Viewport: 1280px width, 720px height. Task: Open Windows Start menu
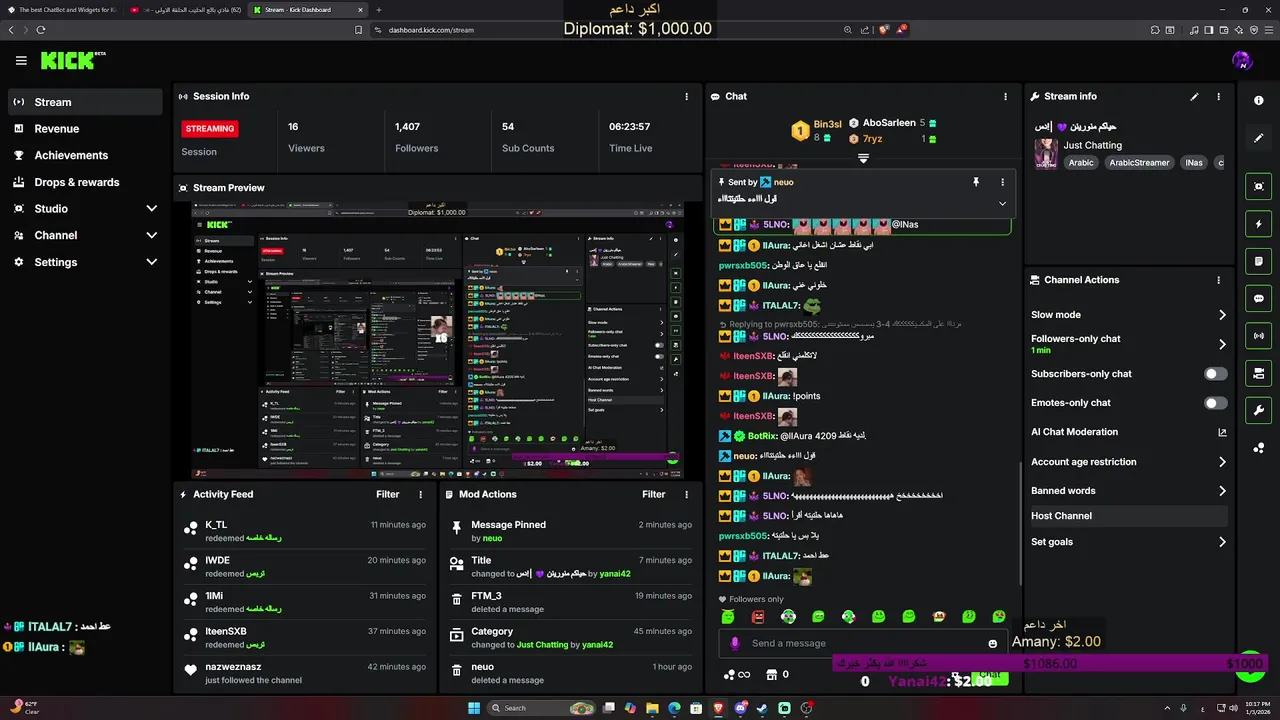coord(474,708)
